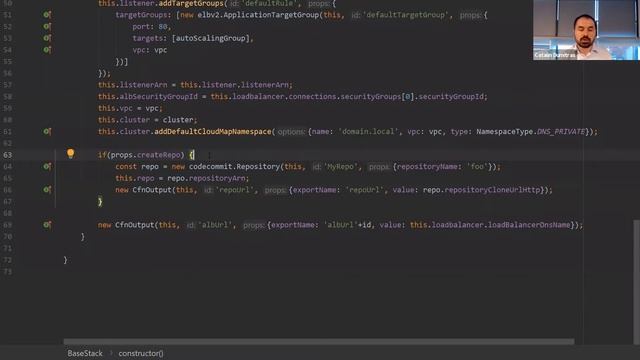Image resolution: width=640 pixels, height=360 pixels.
Task: Click the 'NamespaceType' identifier
Action: tap(504, 131)
